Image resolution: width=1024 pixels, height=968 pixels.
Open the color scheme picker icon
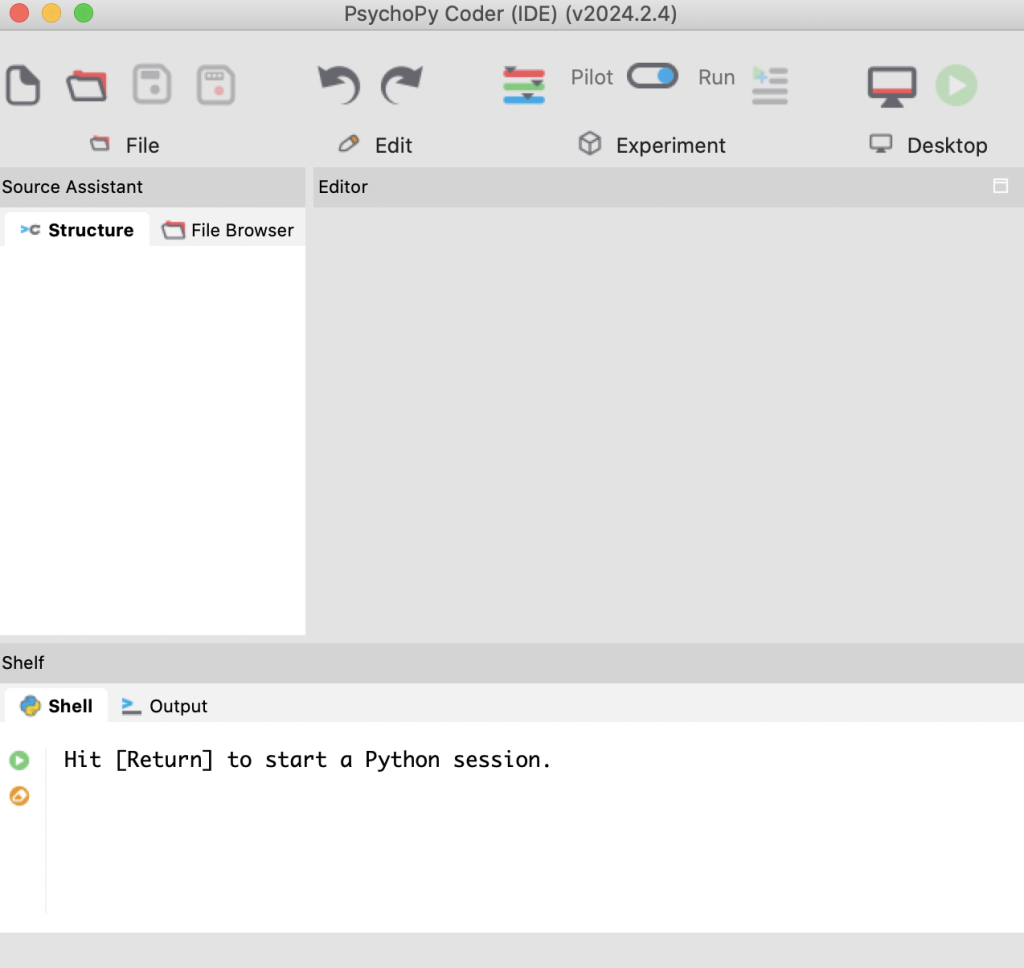click(x=524, y=85)
